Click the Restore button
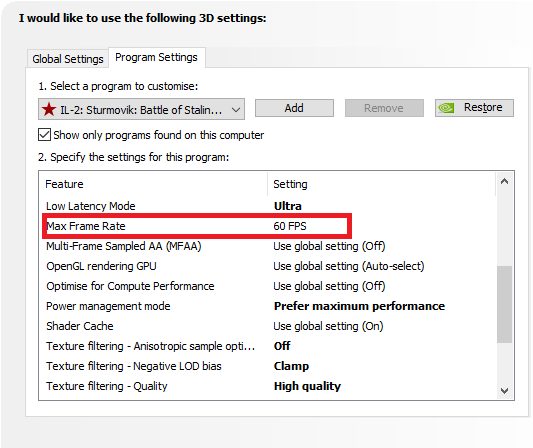 tap(474, 108)
